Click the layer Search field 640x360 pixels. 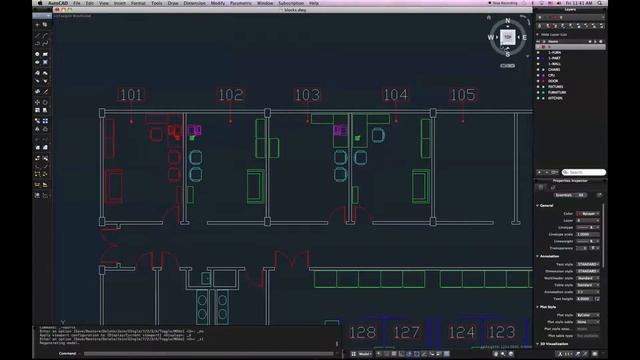click(584, 172)
